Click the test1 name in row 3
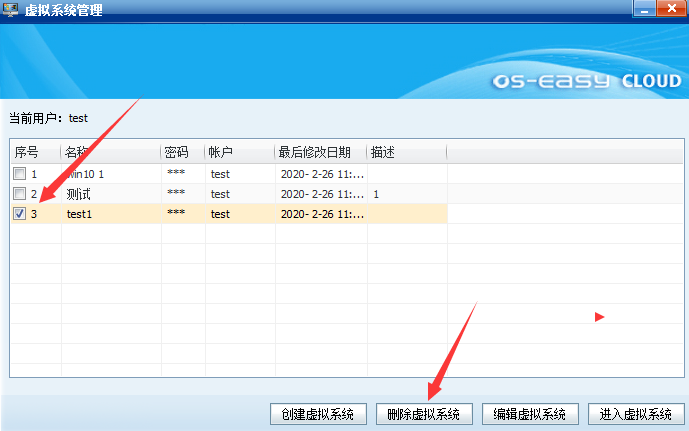Image resolution: width=689 pixels, height=431 pixels. click(80, 214)
